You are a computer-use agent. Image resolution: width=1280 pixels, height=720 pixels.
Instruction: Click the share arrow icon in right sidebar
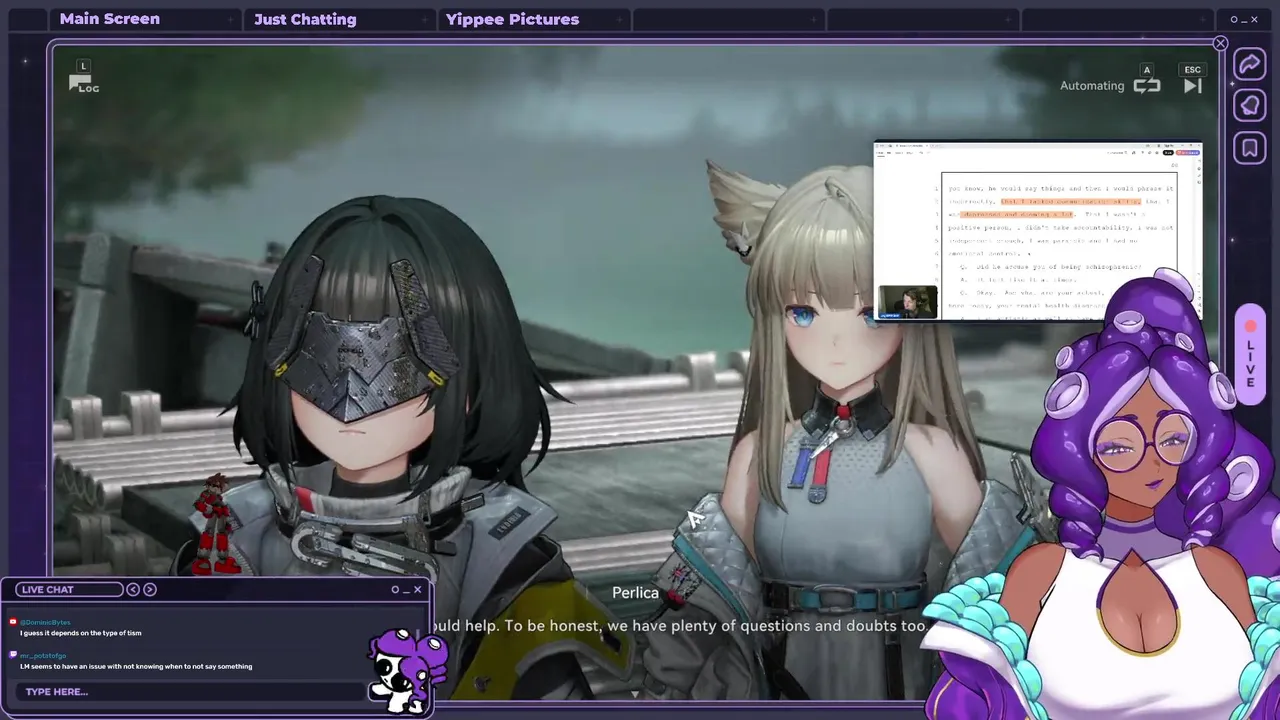click(1249, 64)
